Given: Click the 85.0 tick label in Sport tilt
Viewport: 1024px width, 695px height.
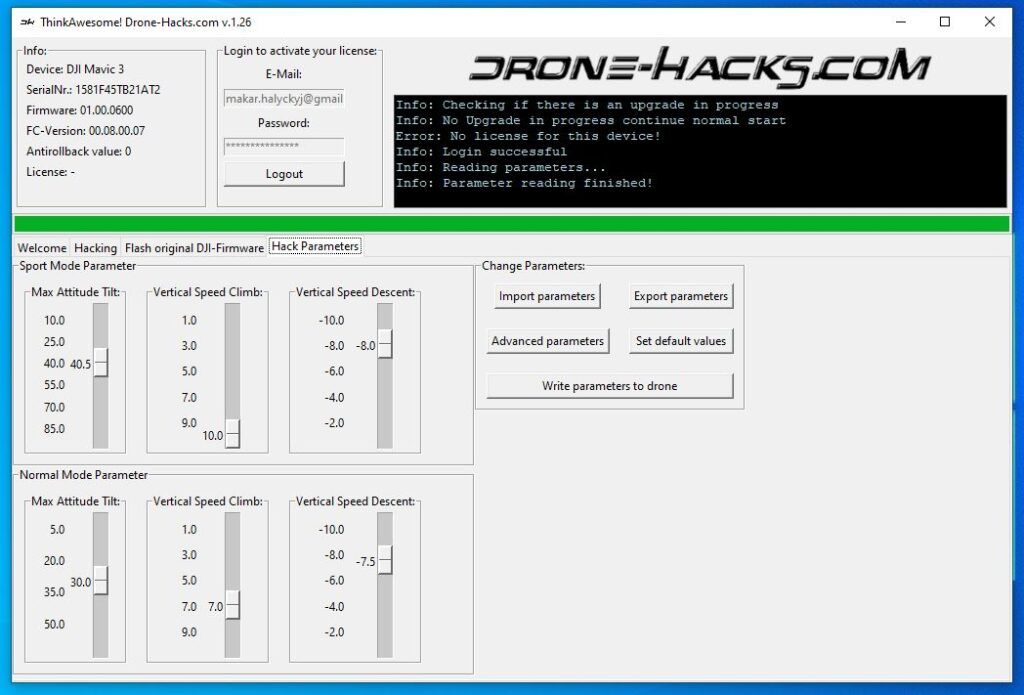Looking at the screenshot, I should [x=54, y=428].
